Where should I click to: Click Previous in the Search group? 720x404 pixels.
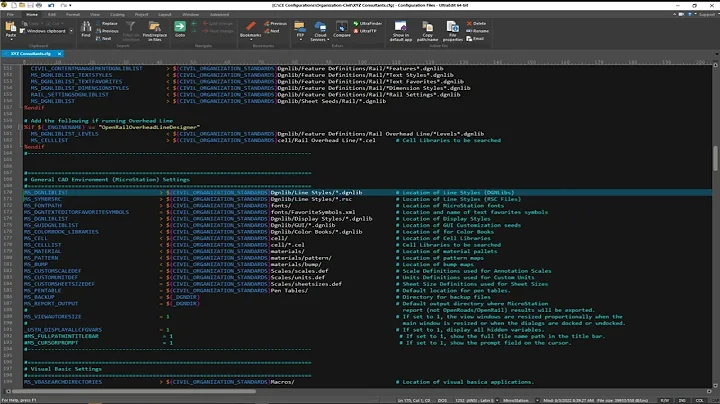107,31
